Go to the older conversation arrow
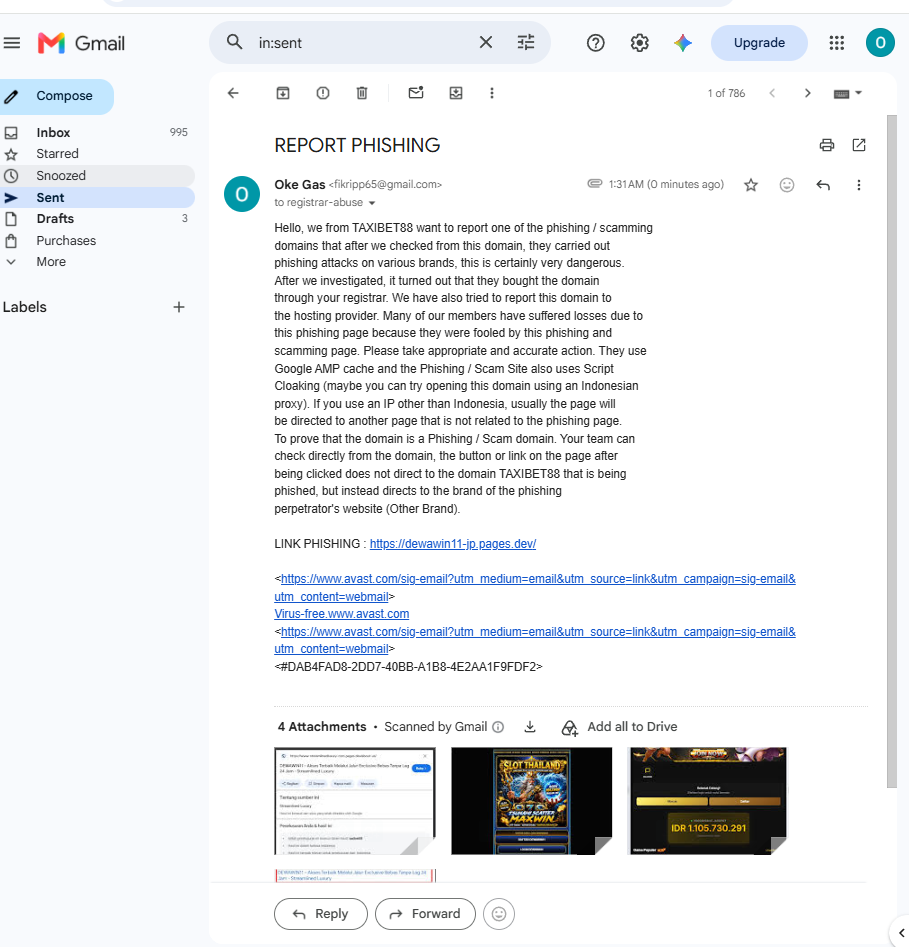Screen dimensions: 909x947 808,93
